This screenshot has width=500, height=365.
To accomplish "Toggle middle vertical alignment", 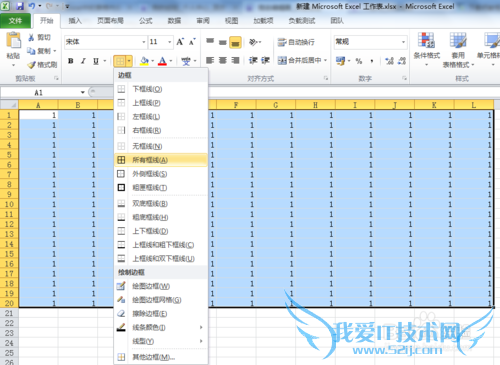I will (223, 42).
